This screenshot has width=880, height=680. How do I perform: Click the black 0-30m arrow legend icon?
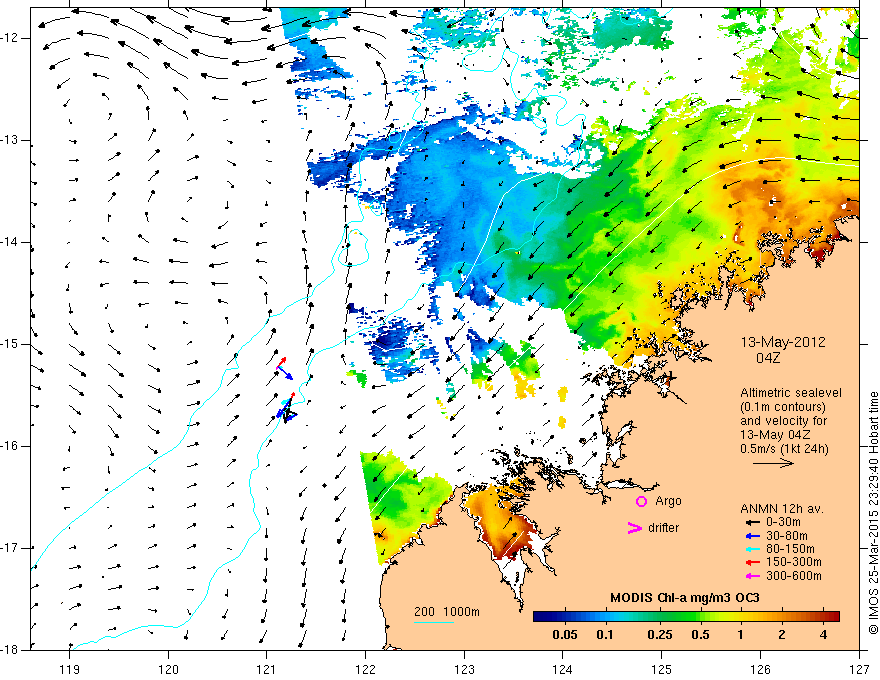coord(752,522)
